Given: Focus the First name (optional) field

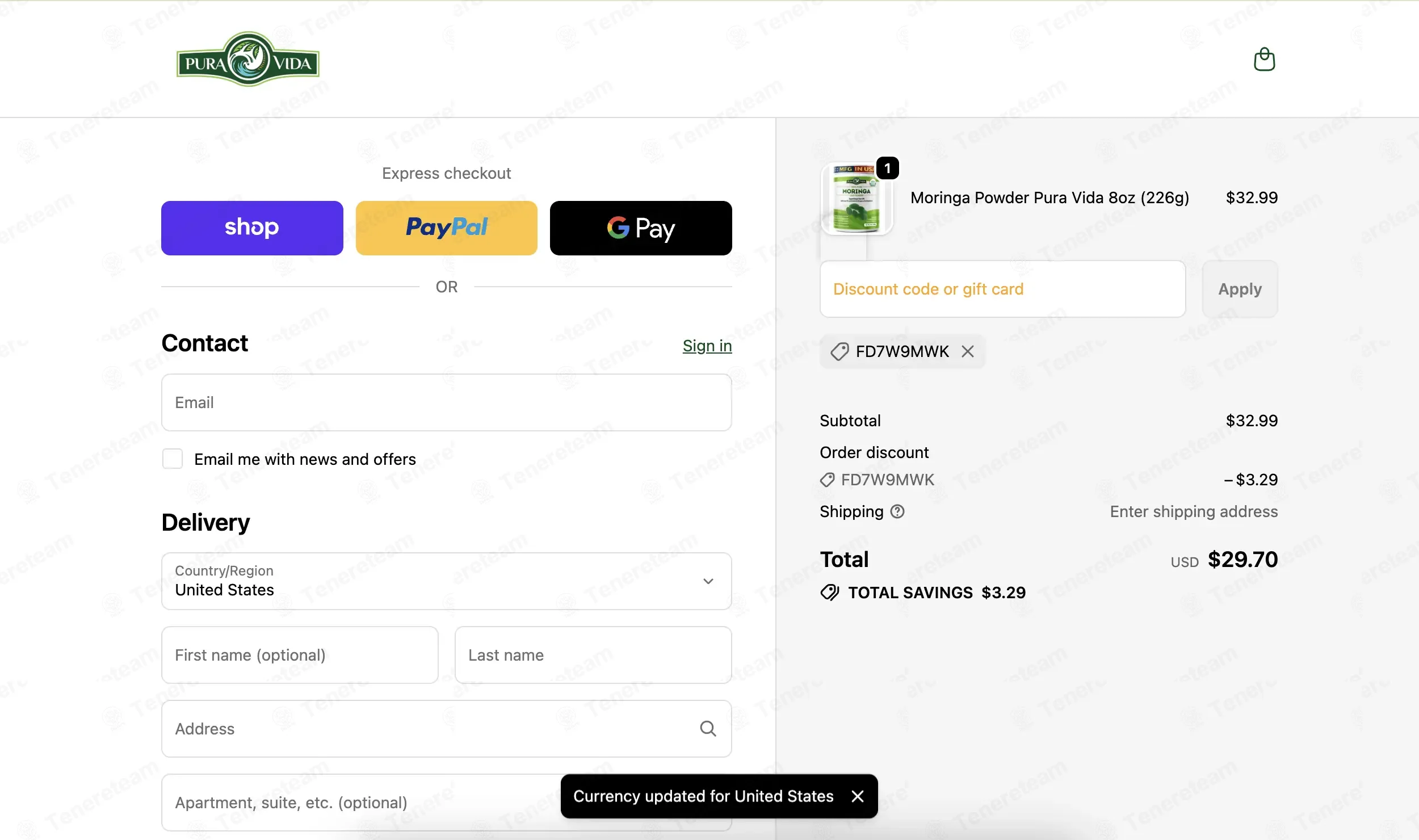Looking at the screenshot, I should pos(300,655).
